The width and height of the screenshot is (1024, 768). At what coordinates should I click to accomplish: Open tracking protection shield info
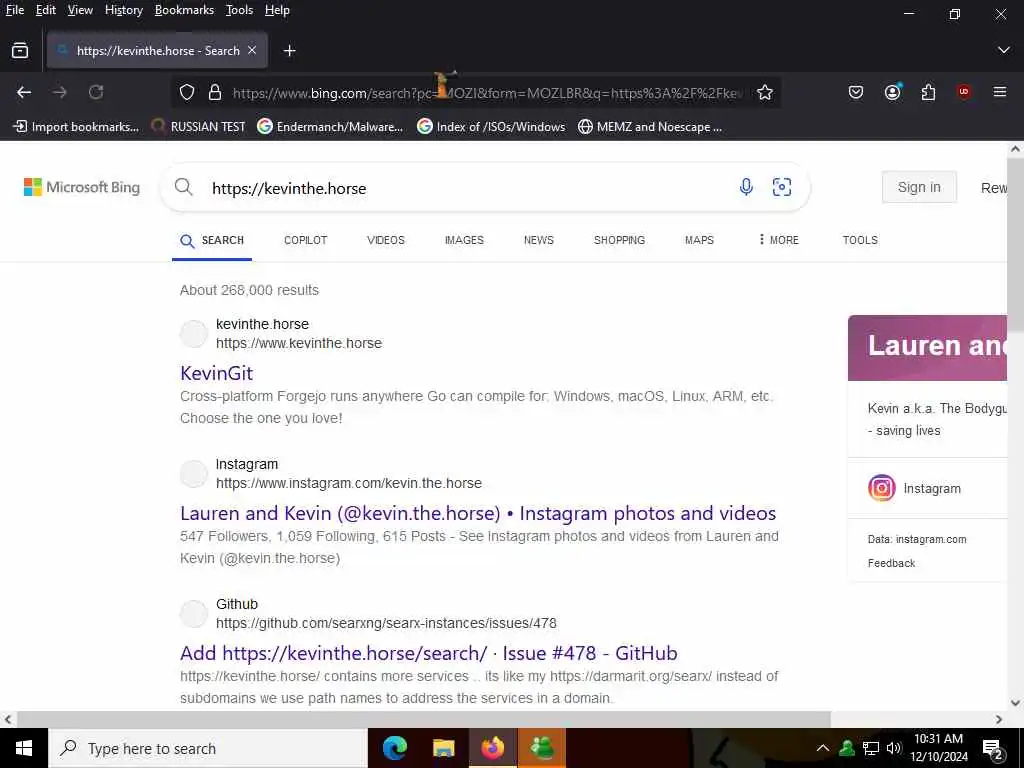click(187, 93)
